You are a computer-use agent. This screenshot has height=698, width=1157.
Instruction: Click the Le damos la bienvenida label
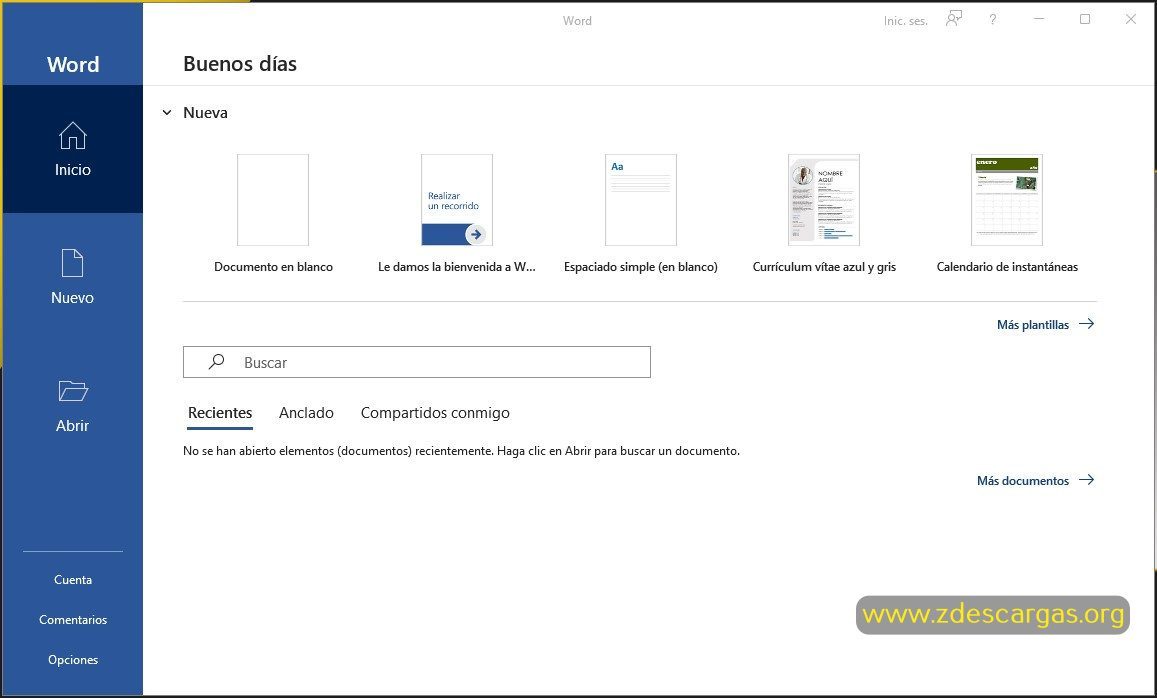pos(457,267)
